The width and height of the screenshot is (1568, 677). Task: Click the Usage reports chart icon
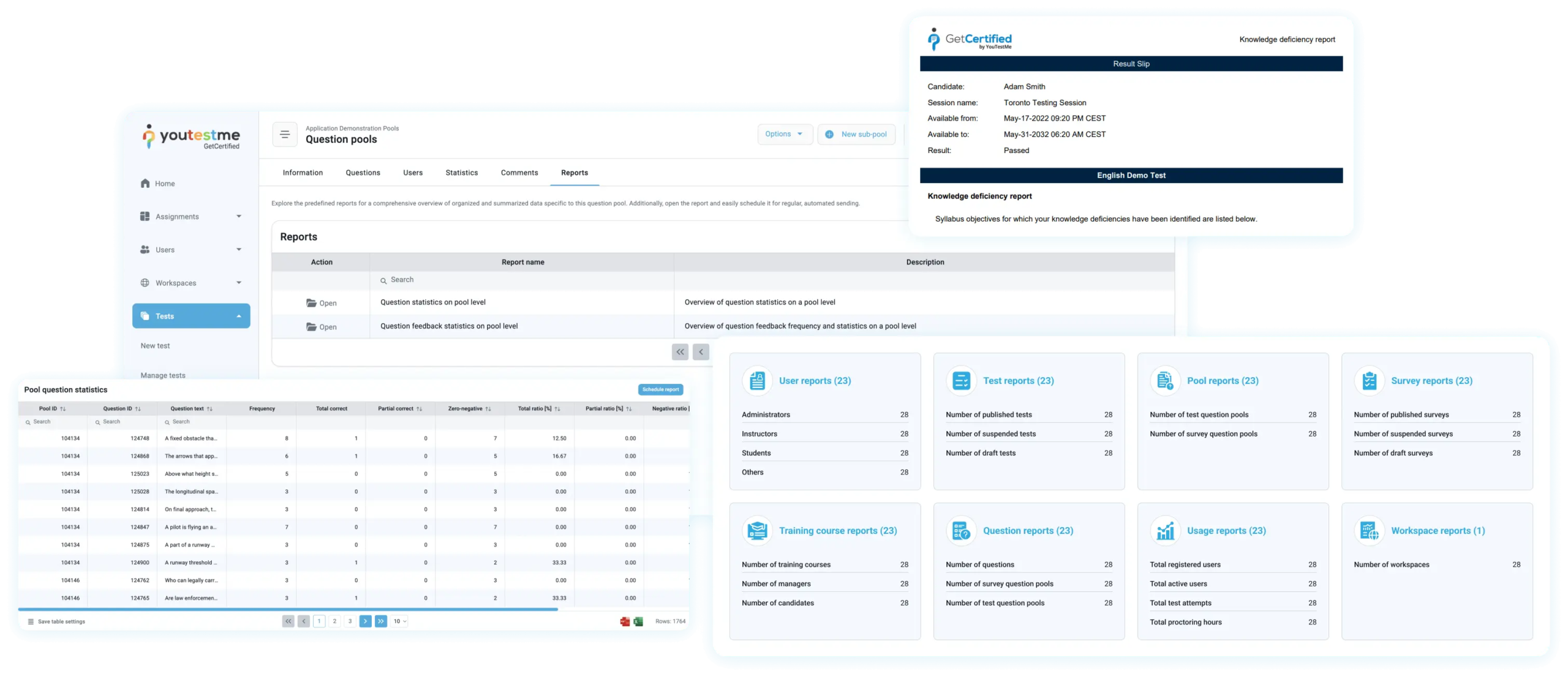pyautogui.click(x=1165, y=531)
